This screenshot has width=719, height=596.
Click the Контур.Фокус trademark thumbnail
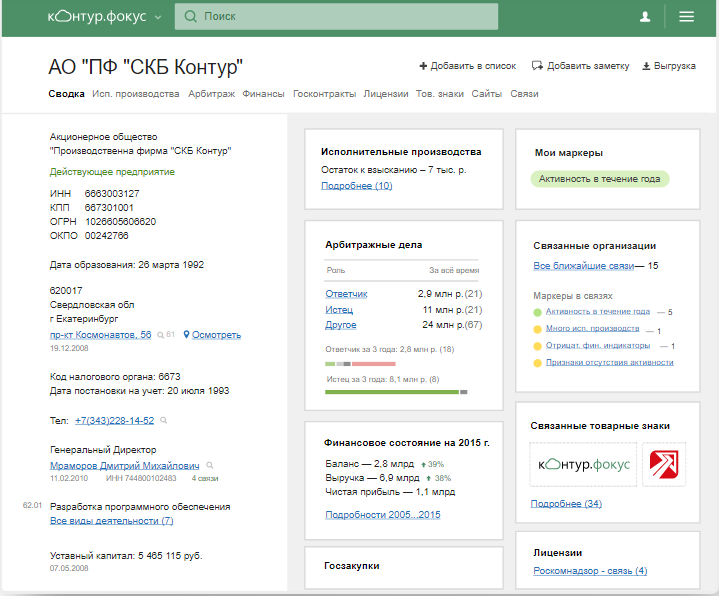click(x=583, y=464)
